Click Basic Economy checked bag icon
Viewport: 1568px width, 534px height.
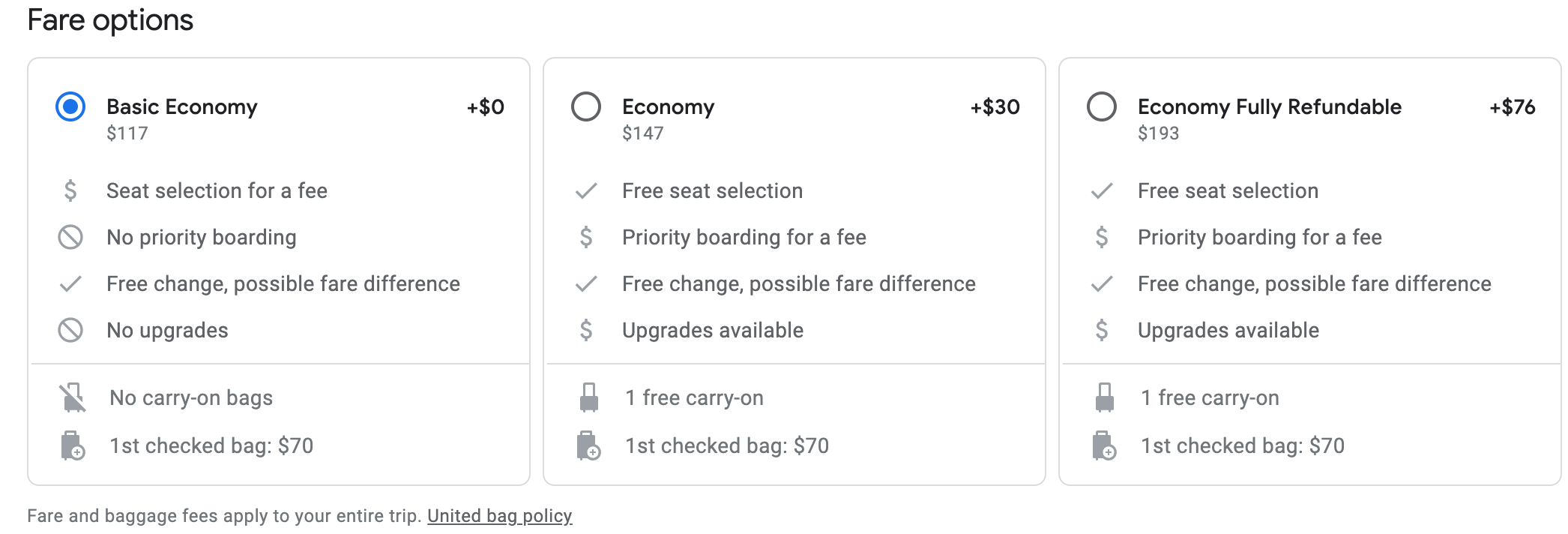(72, 445)
